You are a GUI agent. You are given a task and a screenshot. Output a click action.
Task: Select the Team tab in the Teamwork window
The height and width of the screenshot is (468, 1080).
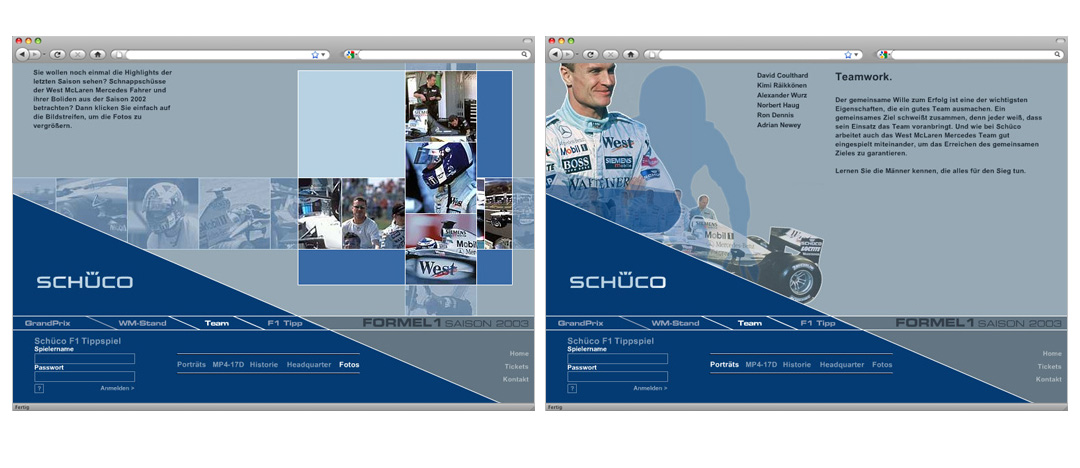point(750,323)
